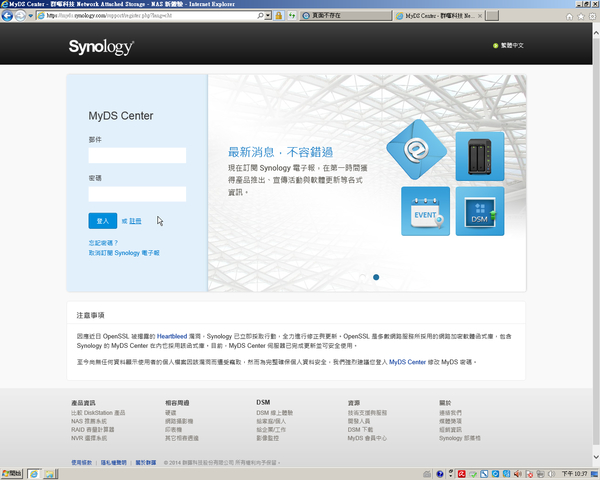Open DSM 線上體驗 footer link
This screenshot has height=480, width=600.
274,413
